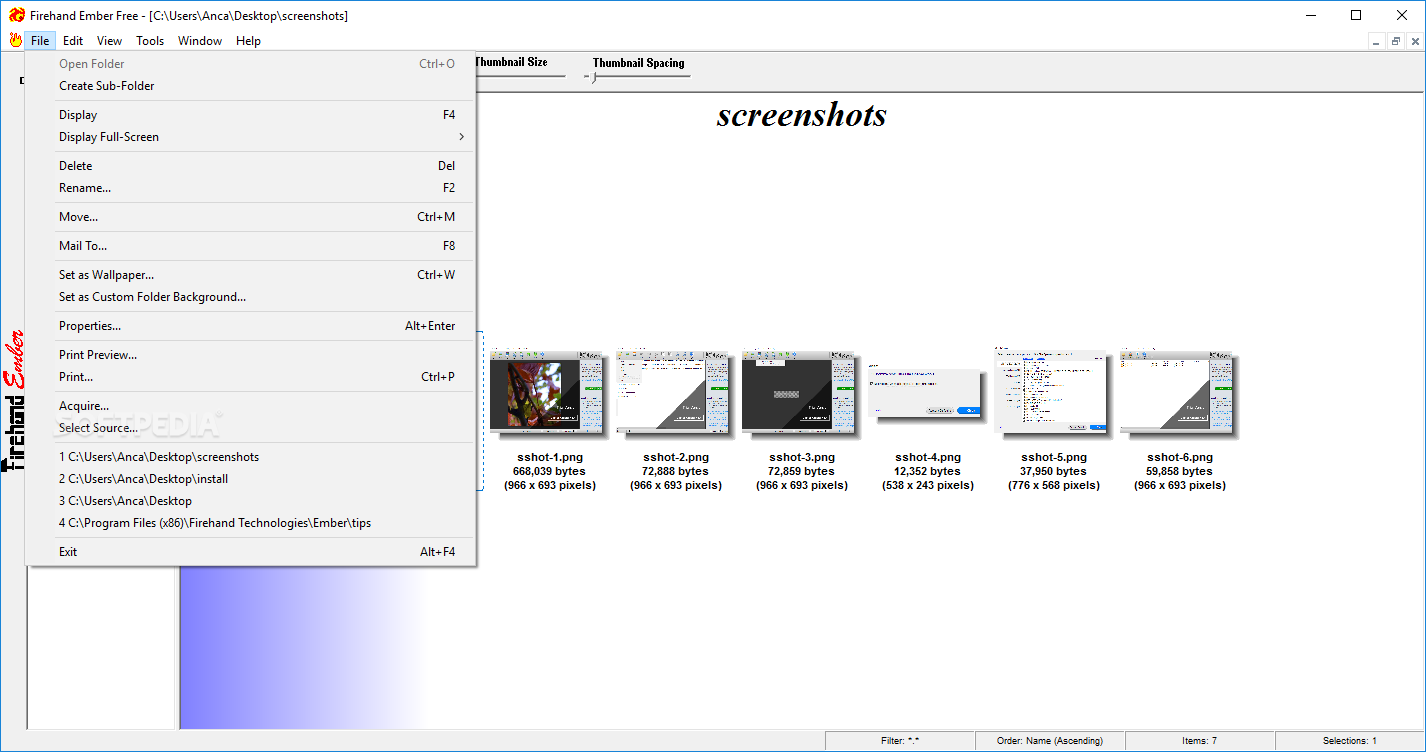
Task: Click the Items: 7 status entry
Action: point(1200,741)
